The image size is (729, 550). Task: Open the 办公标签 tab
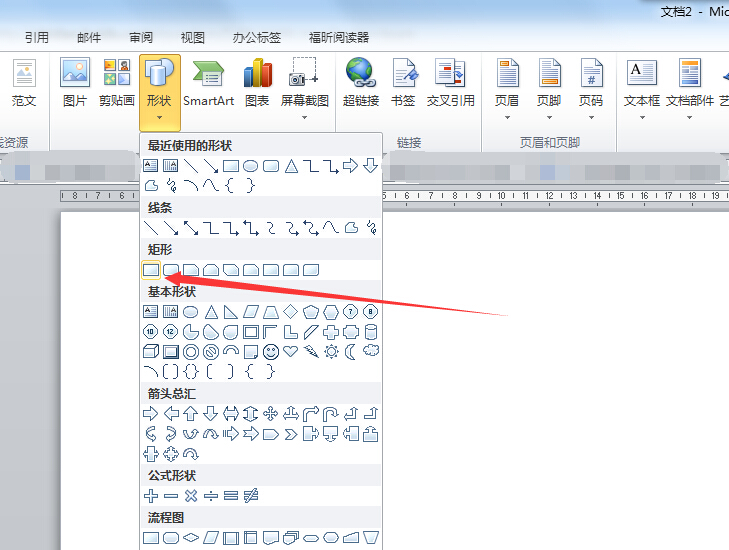point(257,38)
